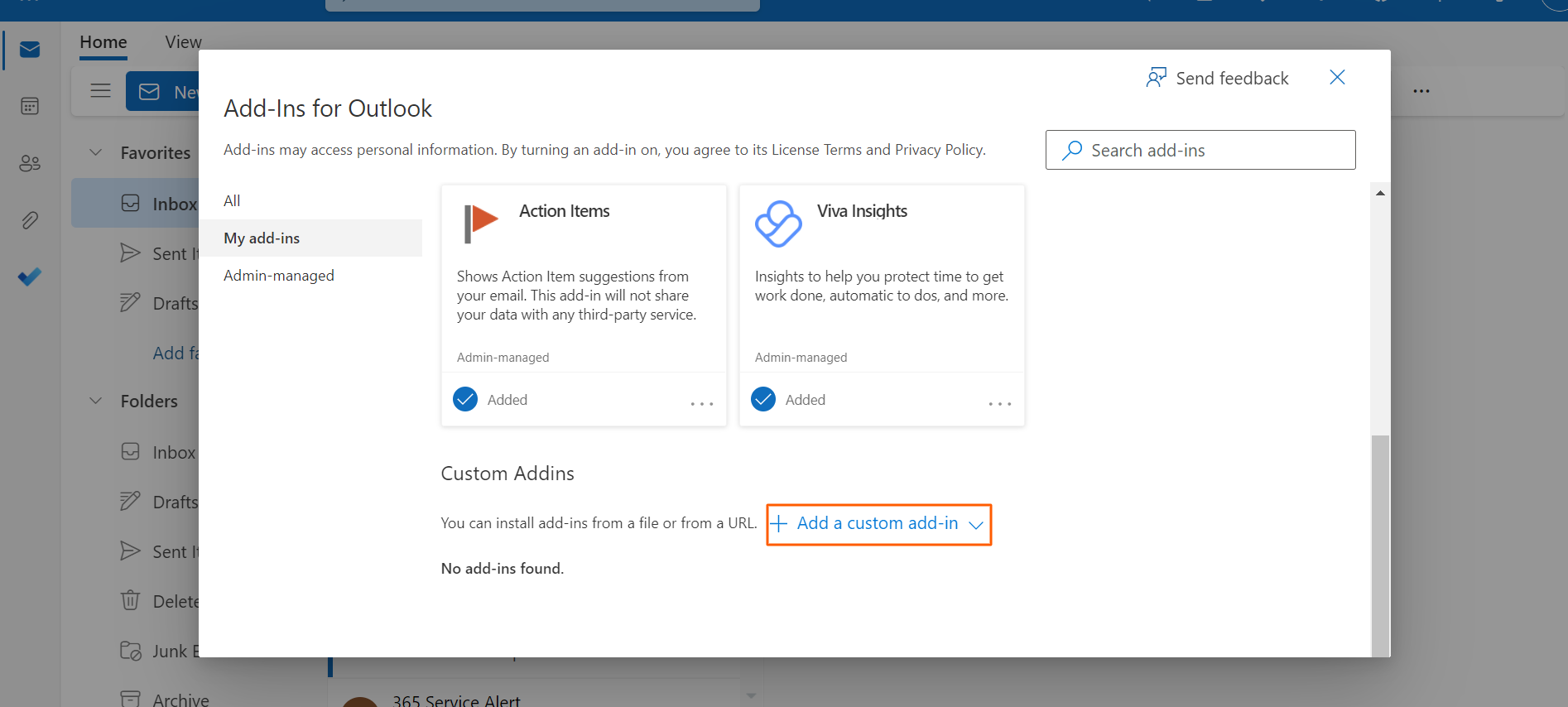
Task: Open the Sent Items under Folders
Action: click(160, 551)
